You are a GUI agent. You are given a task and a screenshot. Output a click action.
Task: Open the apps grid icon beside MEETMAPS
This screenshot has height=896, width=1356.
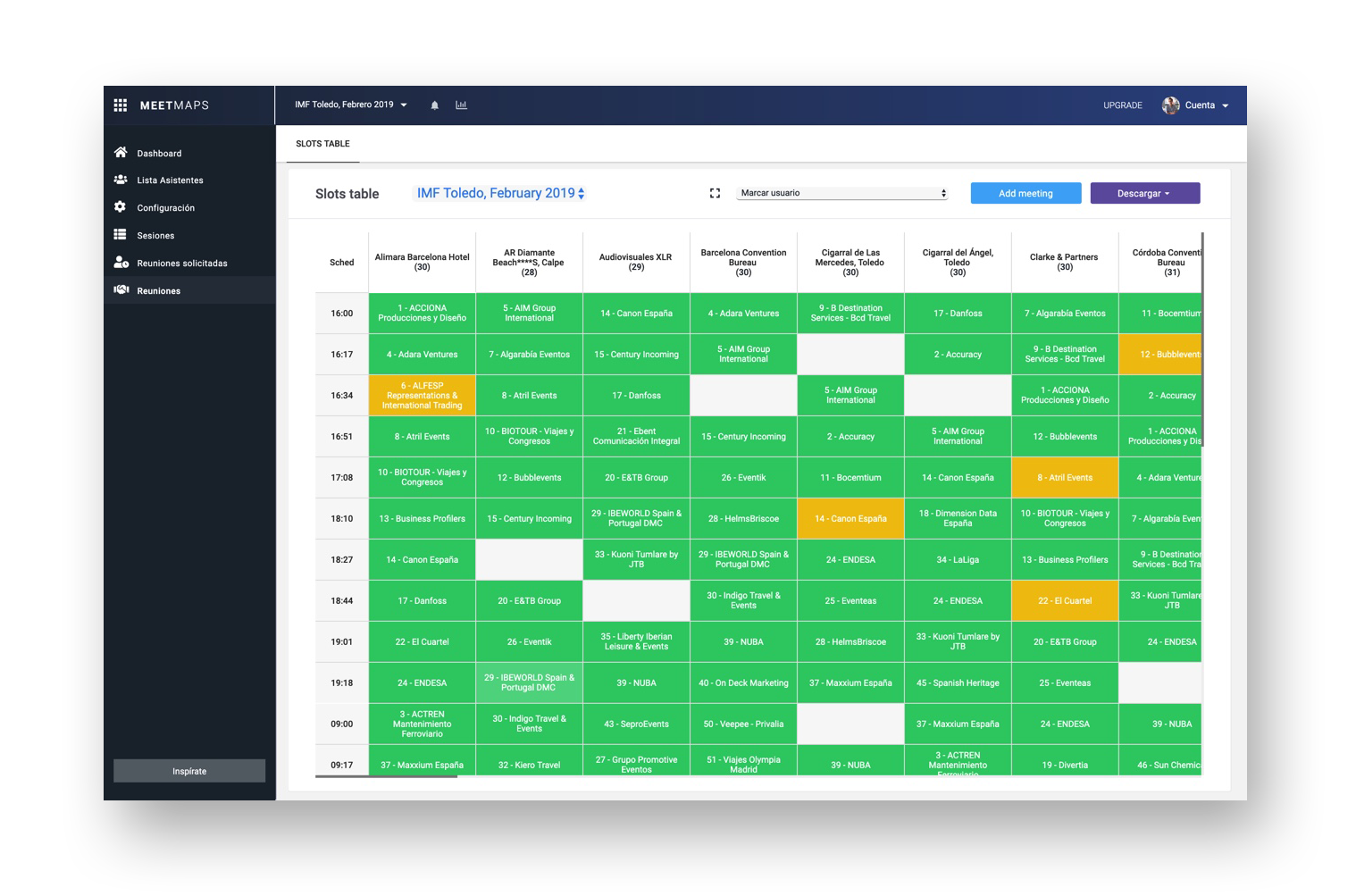[120, 105]
